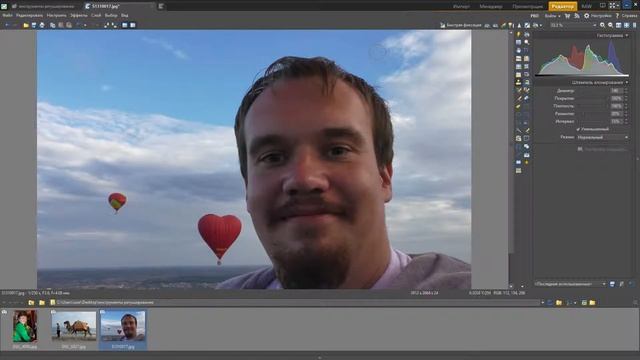Select the S1110017.jpg document tab
The image size is (640, 360).
119,6
